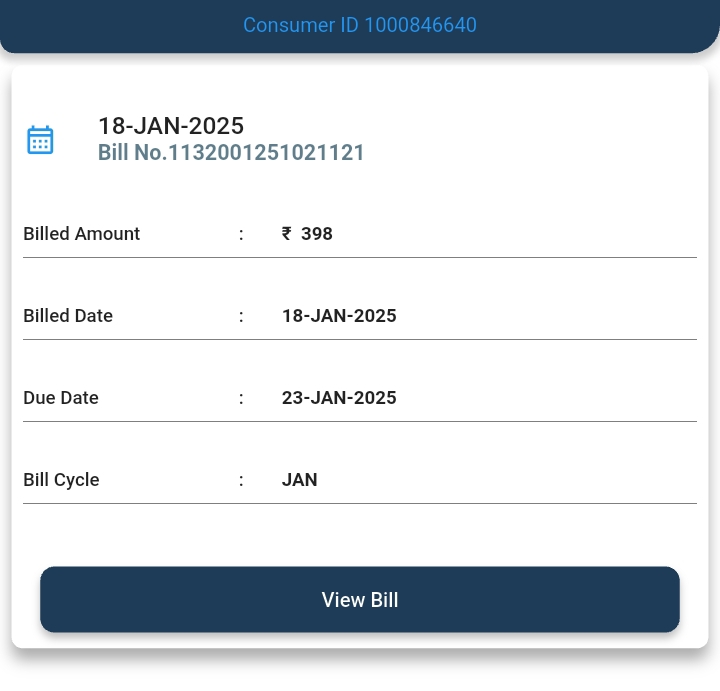720x691 pixels.
Task: Click the colon separator in Billed Amount row
Action: pos(241,234)
